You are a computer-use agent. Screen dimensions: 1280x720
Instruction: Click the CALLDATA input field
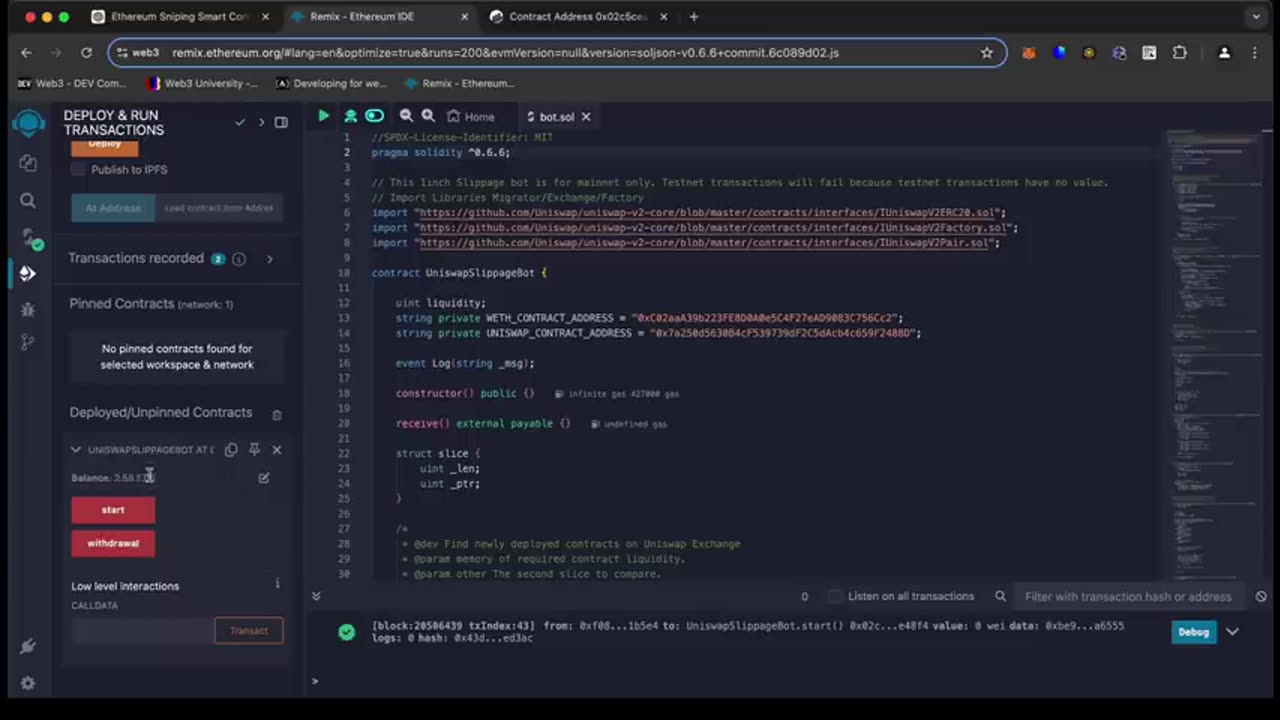click(x=142, y=631)
